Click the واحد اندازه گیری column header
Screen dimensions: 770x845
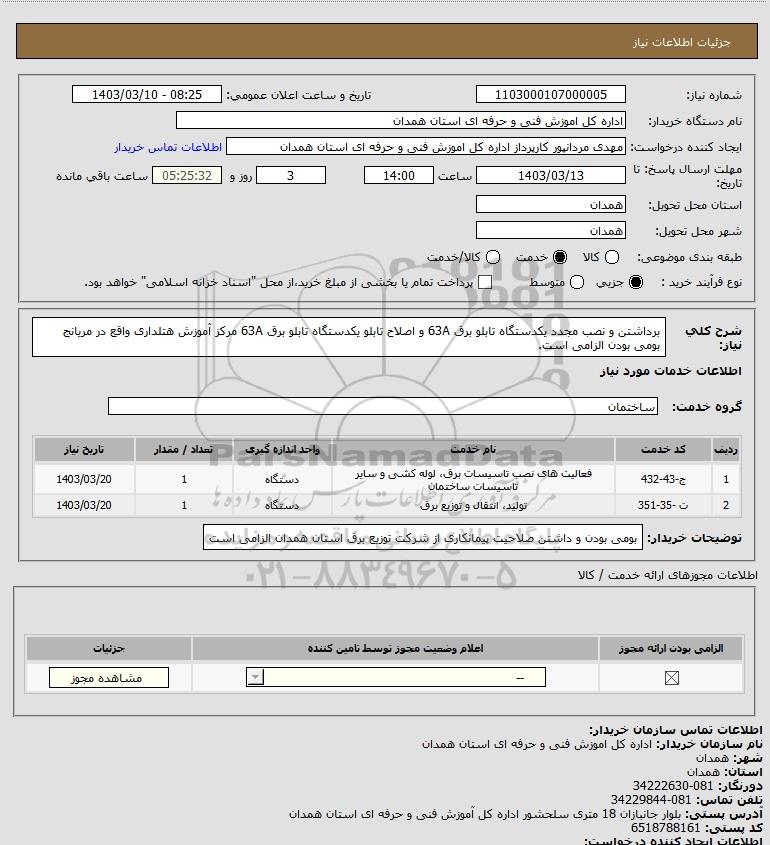pyautogui.click(x=282, y=449)
